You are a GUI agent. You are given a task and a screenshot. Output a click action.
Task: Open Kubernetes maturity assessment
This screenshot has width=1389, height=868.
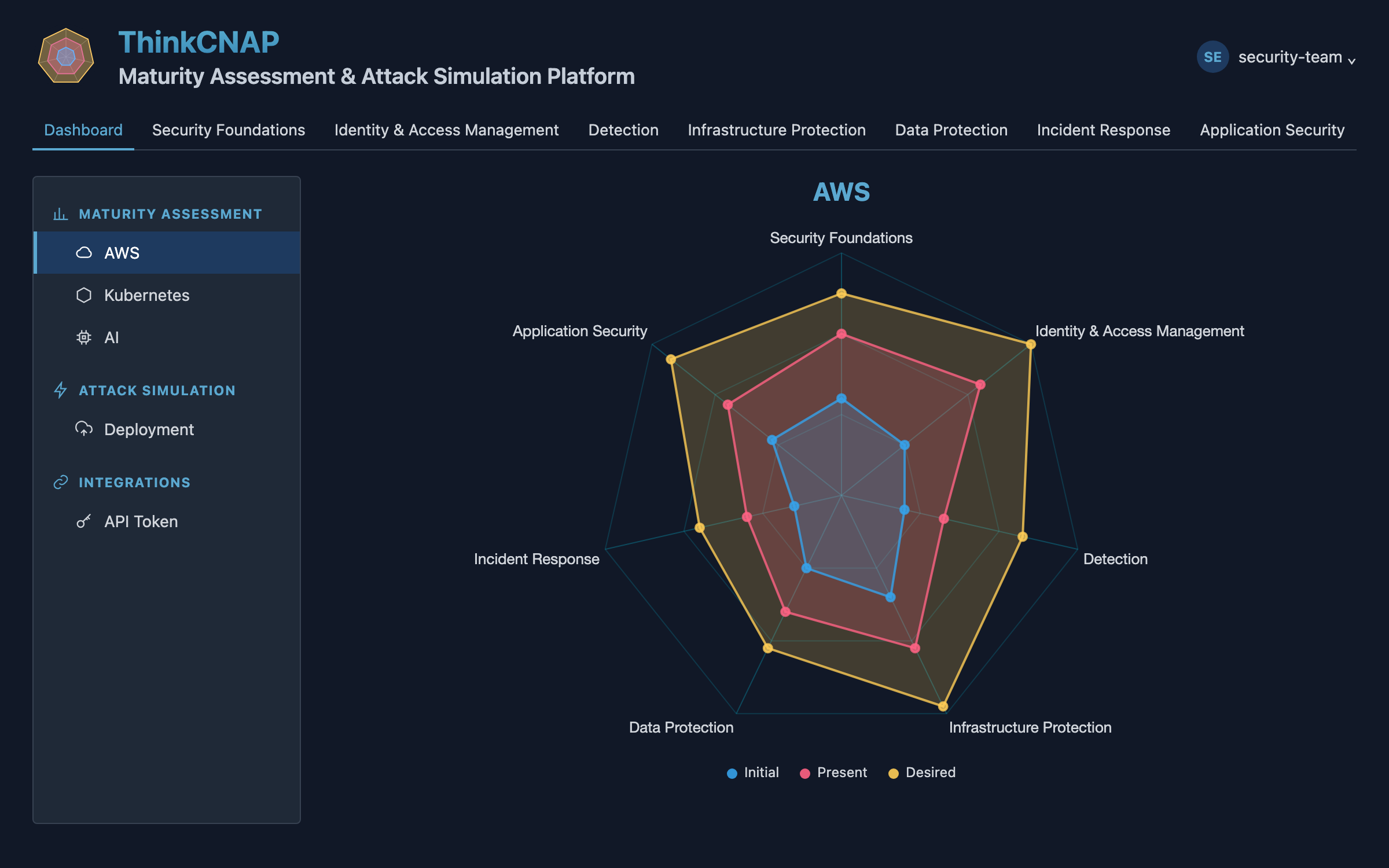click(167, 295)
